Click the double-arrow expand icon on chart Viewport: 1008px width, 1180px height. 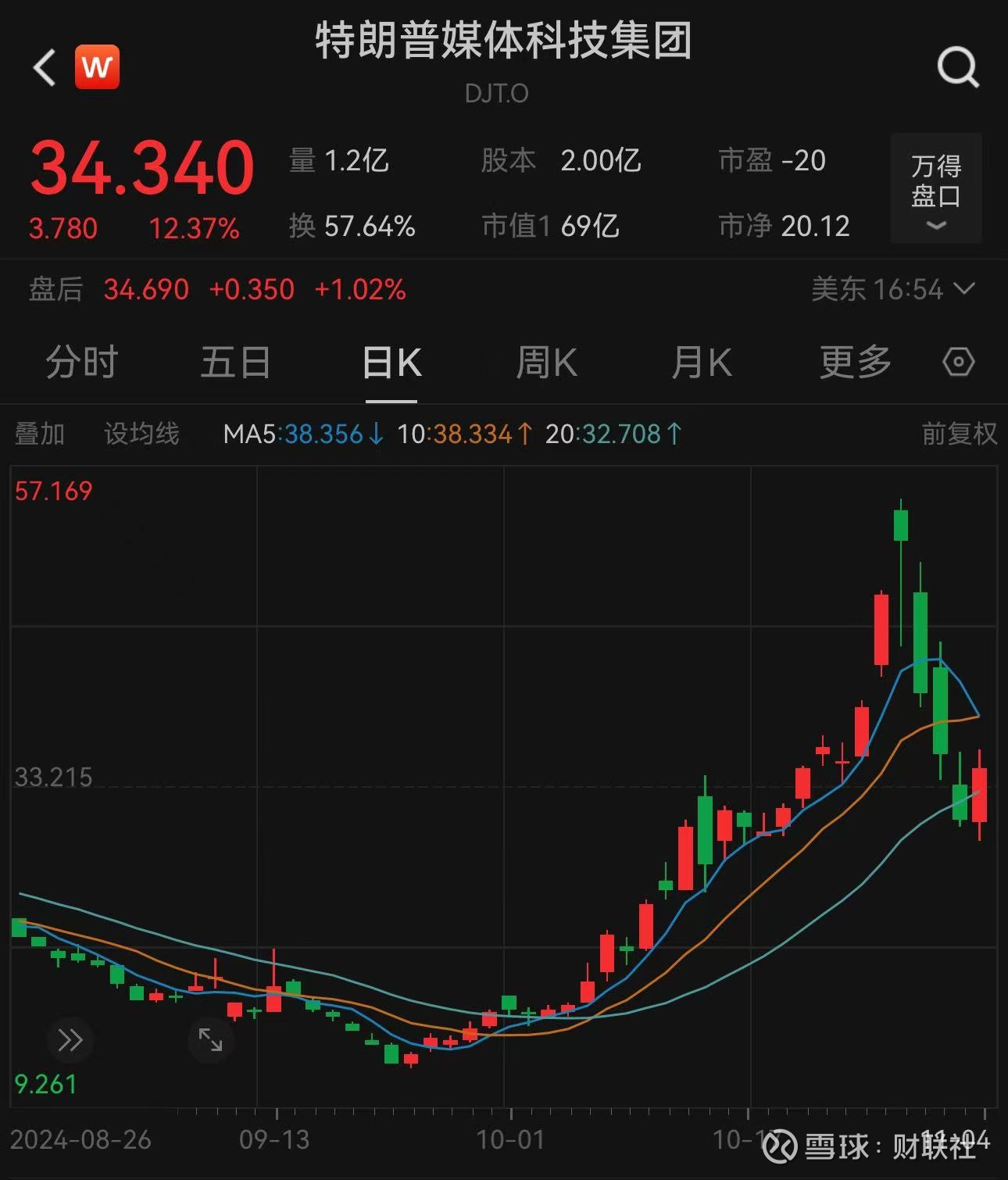click(x=70, y=1040)
